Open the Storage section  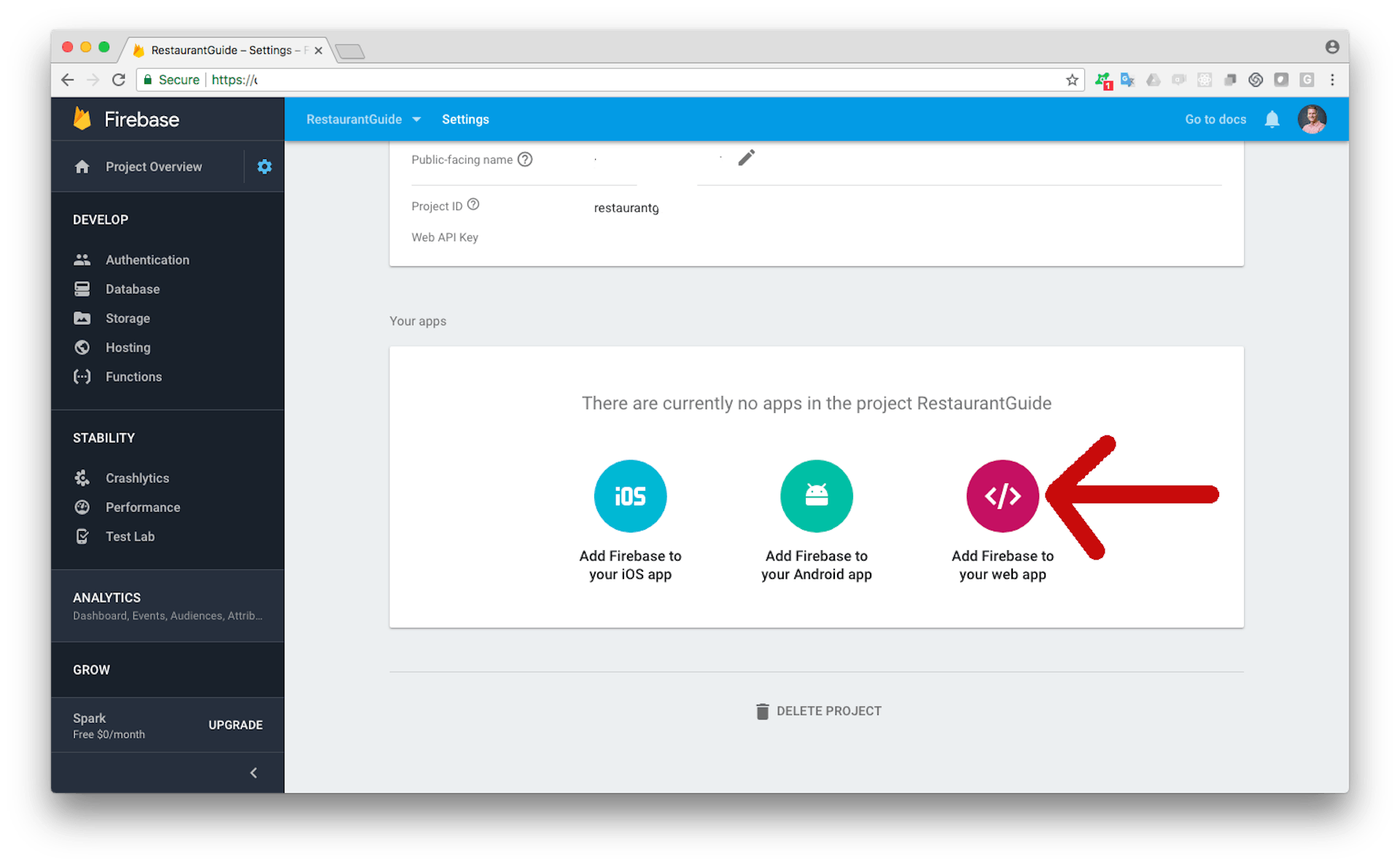pos(128,318)
